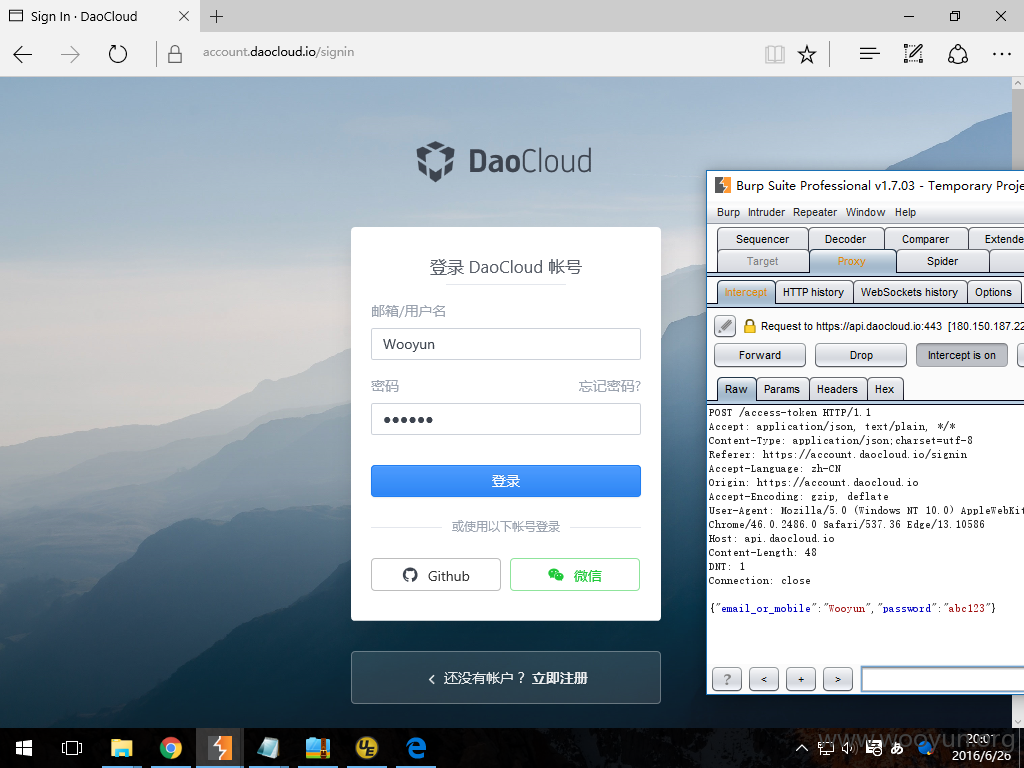Viewport: 1024px width, 768px height.
Task: Switch to the Decoder tab
Action: tap(846, 239)
